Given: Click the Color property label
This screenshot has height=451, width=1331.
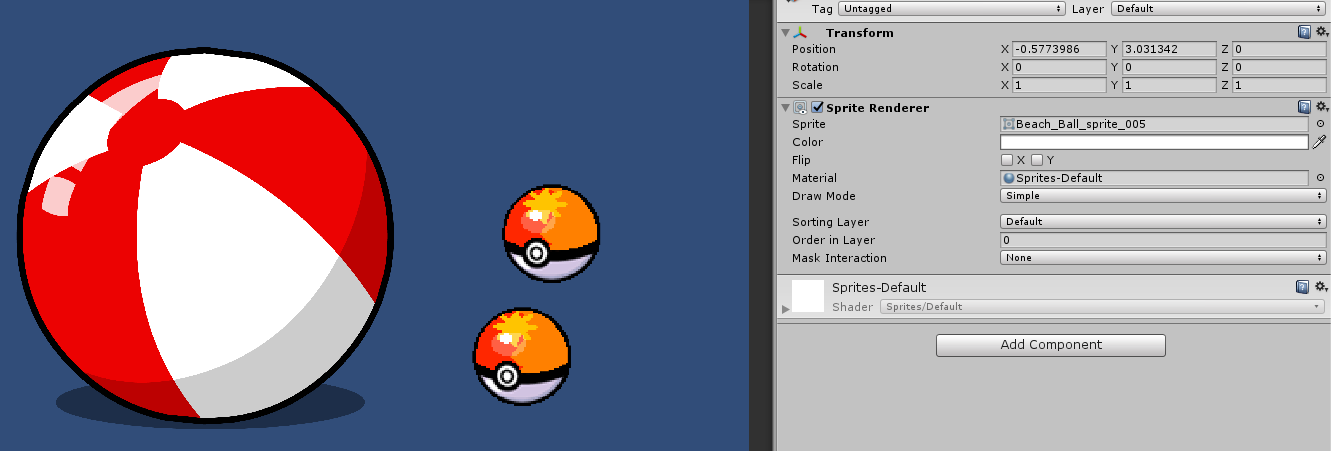Looking at the screenshot, I should coord(807,142).
